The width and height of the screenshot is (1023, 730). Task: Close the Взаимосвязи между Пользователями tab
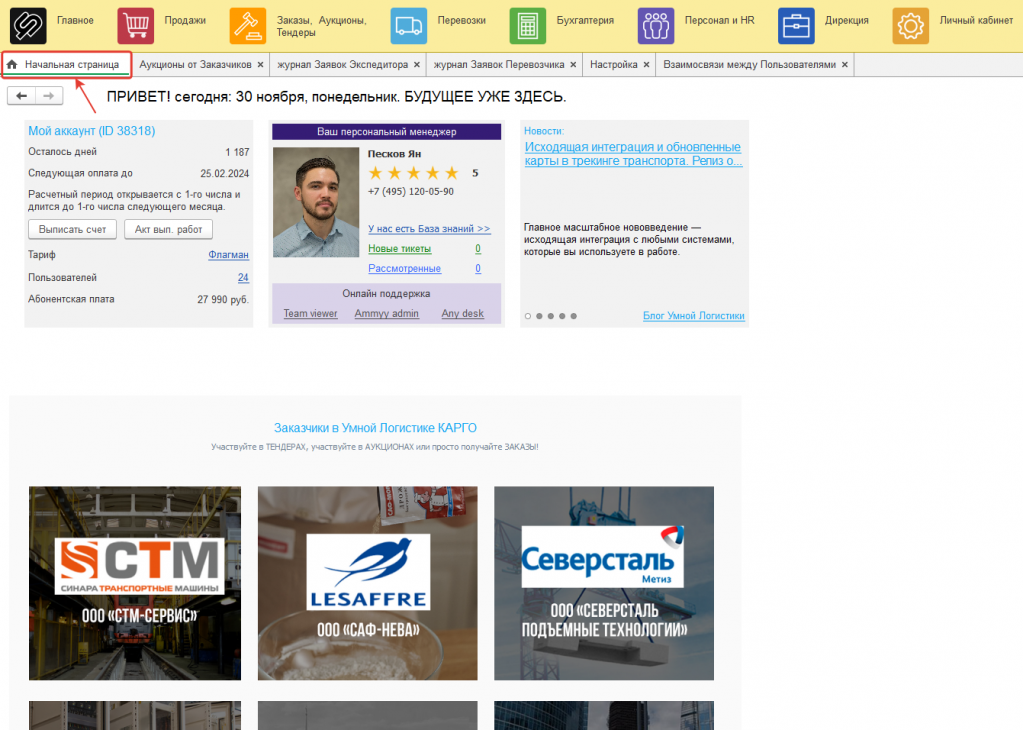(845, 65)
